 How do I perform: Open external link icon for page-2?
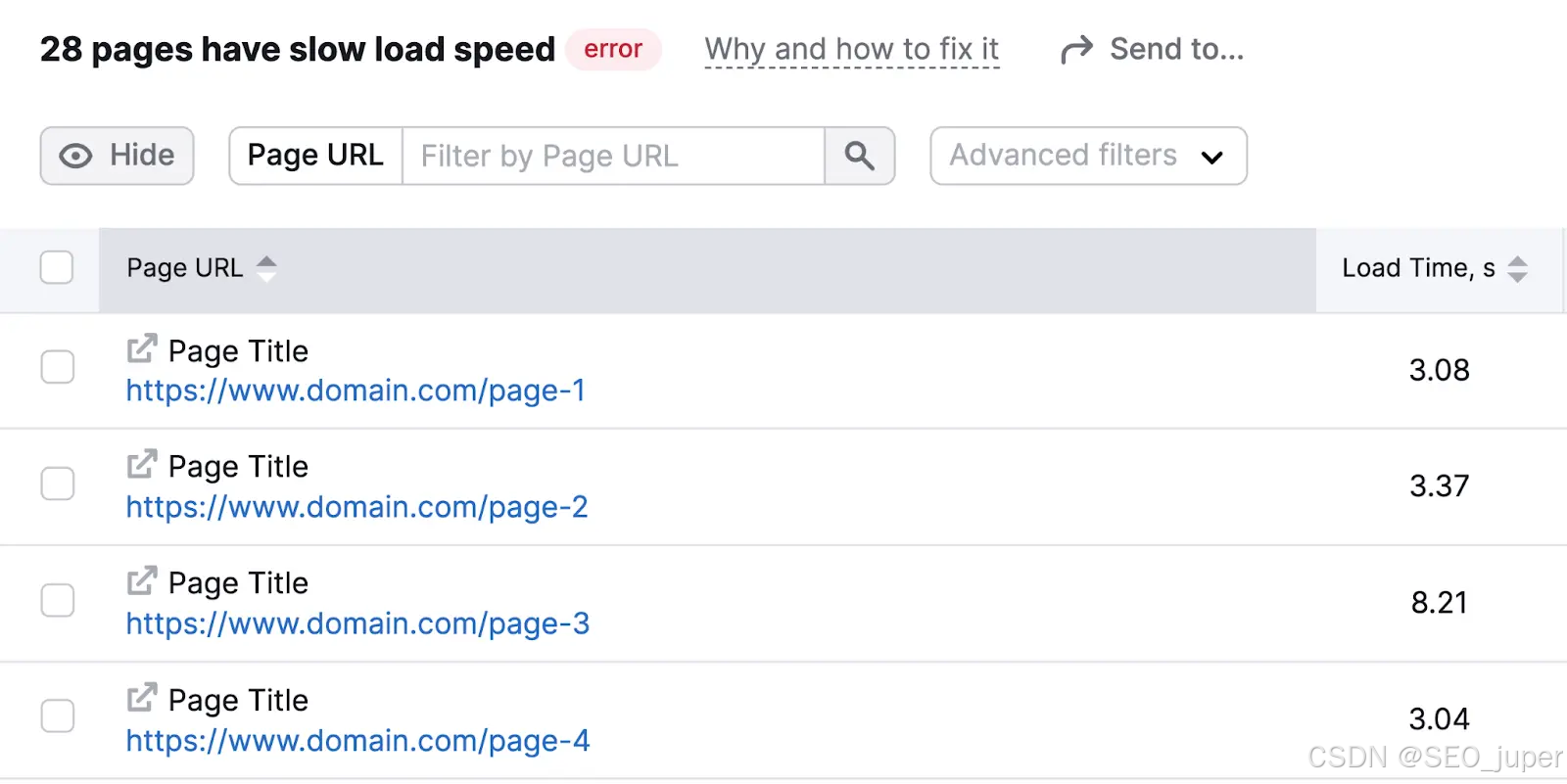pyautogui.click(x=142, y=464)
